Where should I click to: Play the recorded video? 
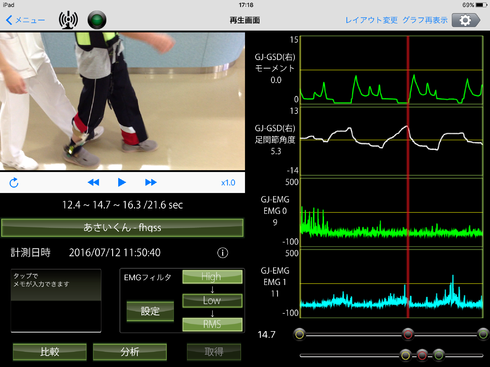(x=122, y=182)
